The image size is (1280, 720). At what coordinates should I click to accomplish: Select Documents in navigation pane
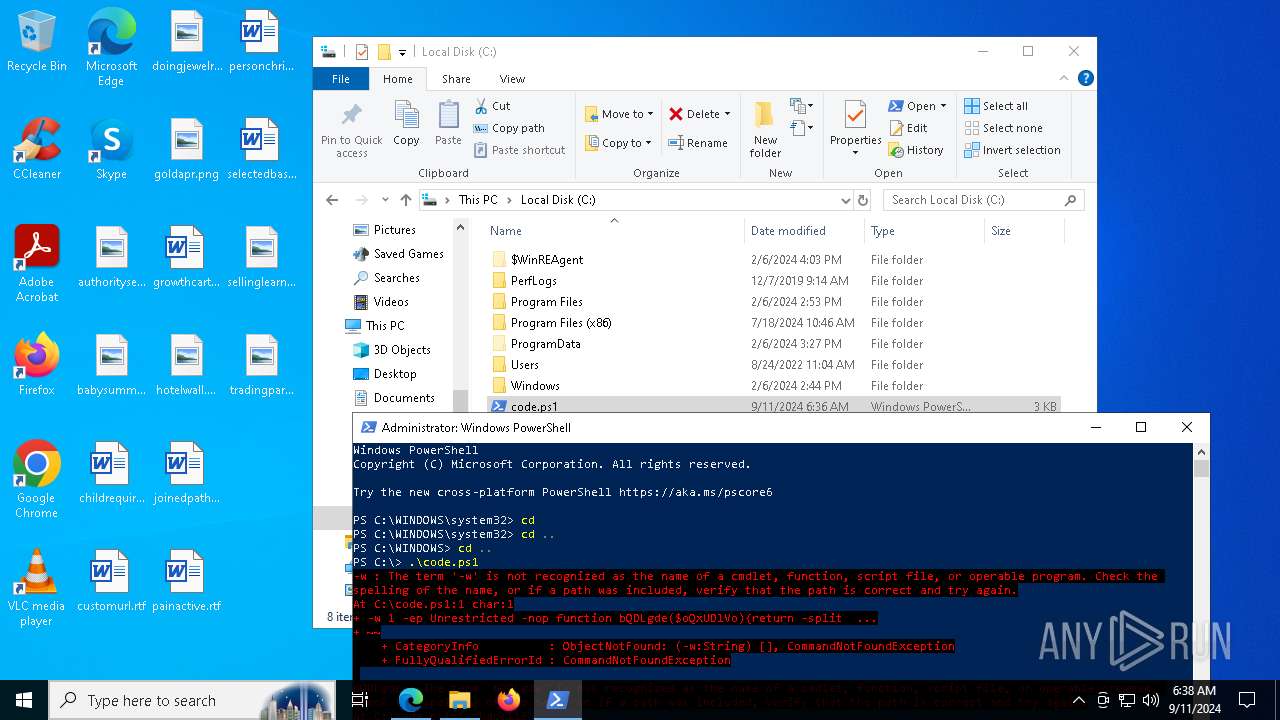pos(404,398)
